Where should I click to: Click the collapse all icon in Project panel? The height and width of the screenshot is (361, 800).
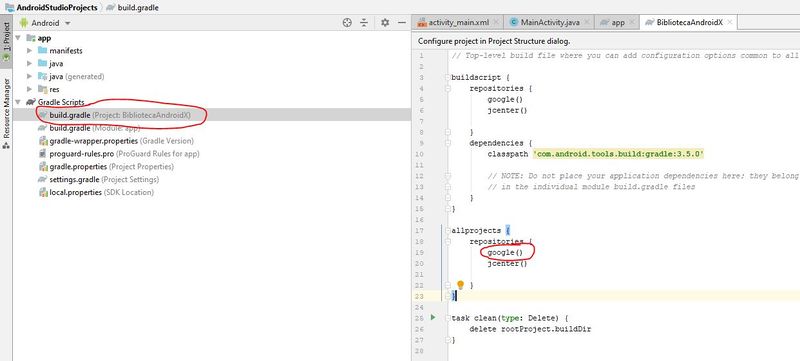pyautogui.click(x=364, y=22)
